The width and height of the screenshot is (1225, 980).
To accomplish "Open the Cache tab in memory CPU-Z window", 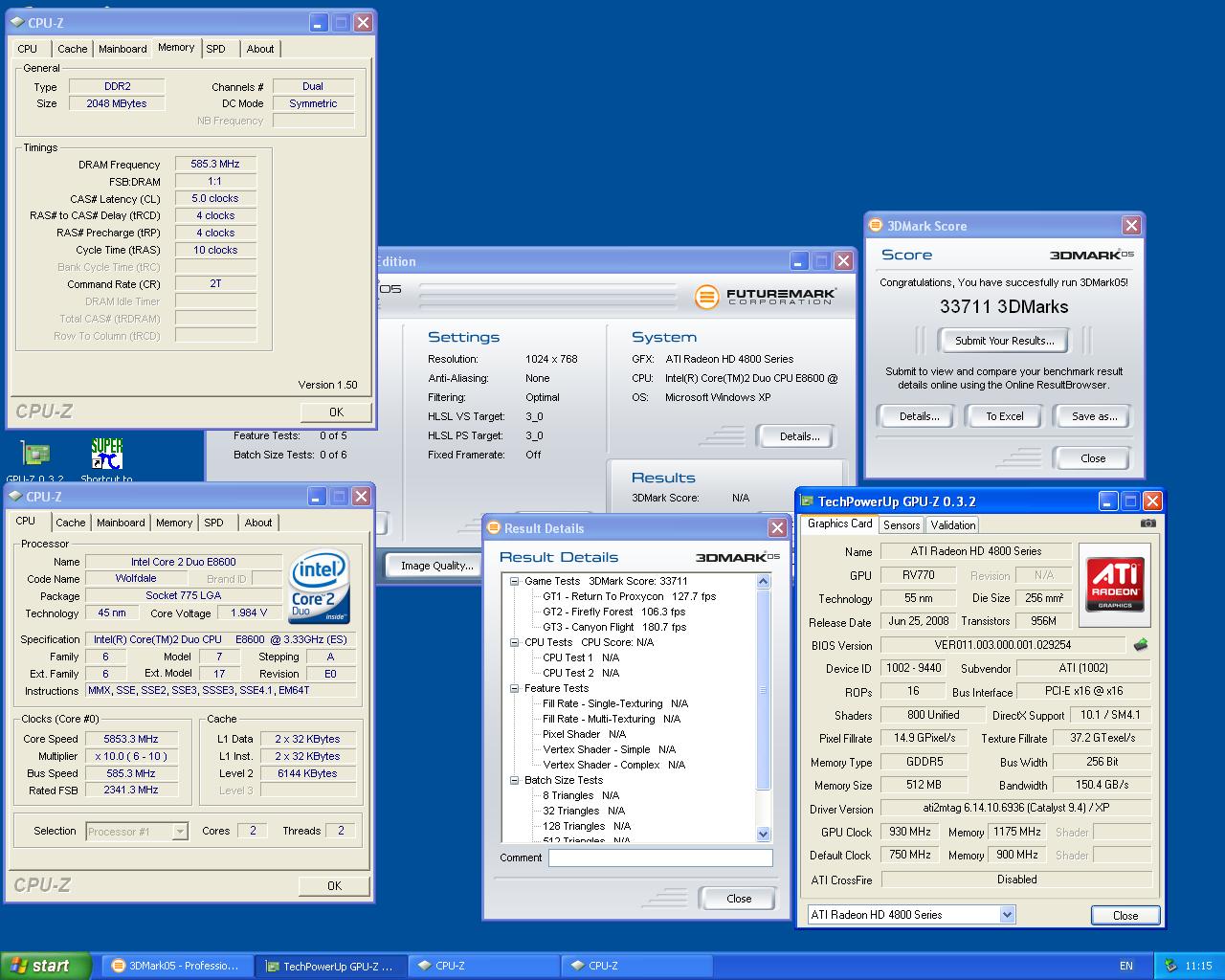I will (73, 49).
